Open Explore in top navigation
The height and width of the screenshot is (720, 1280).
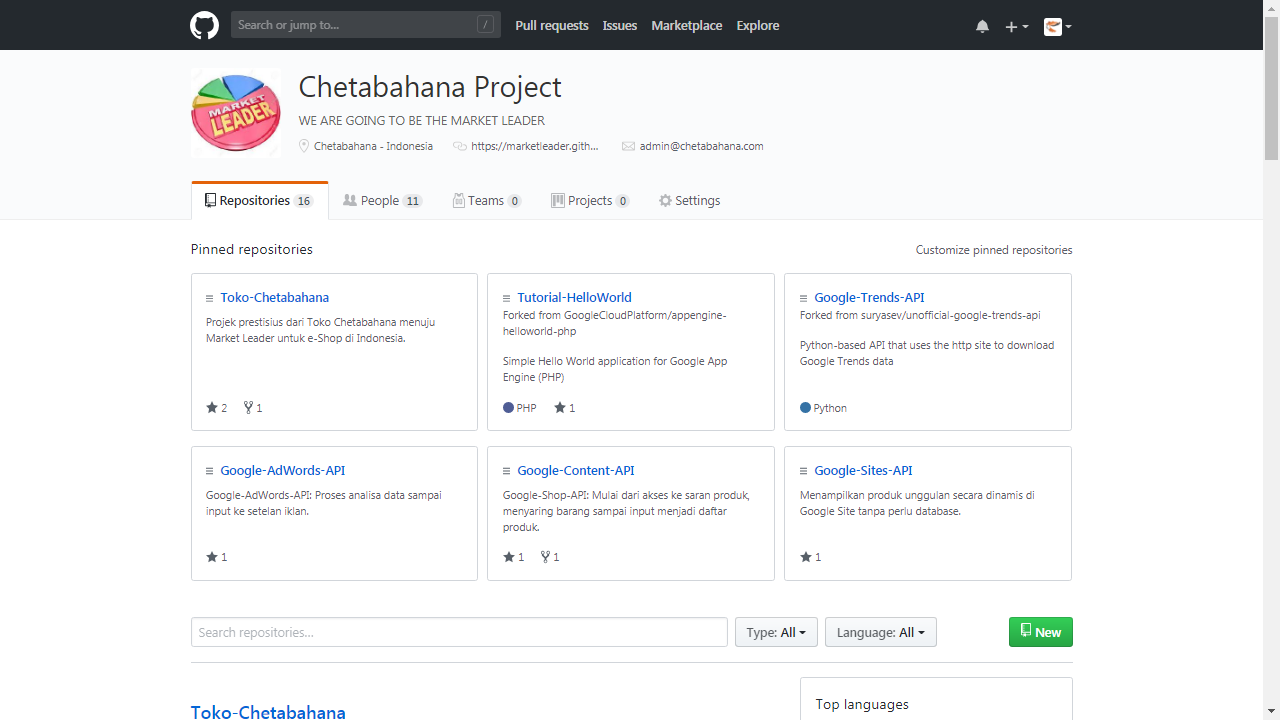click(758, 26)
